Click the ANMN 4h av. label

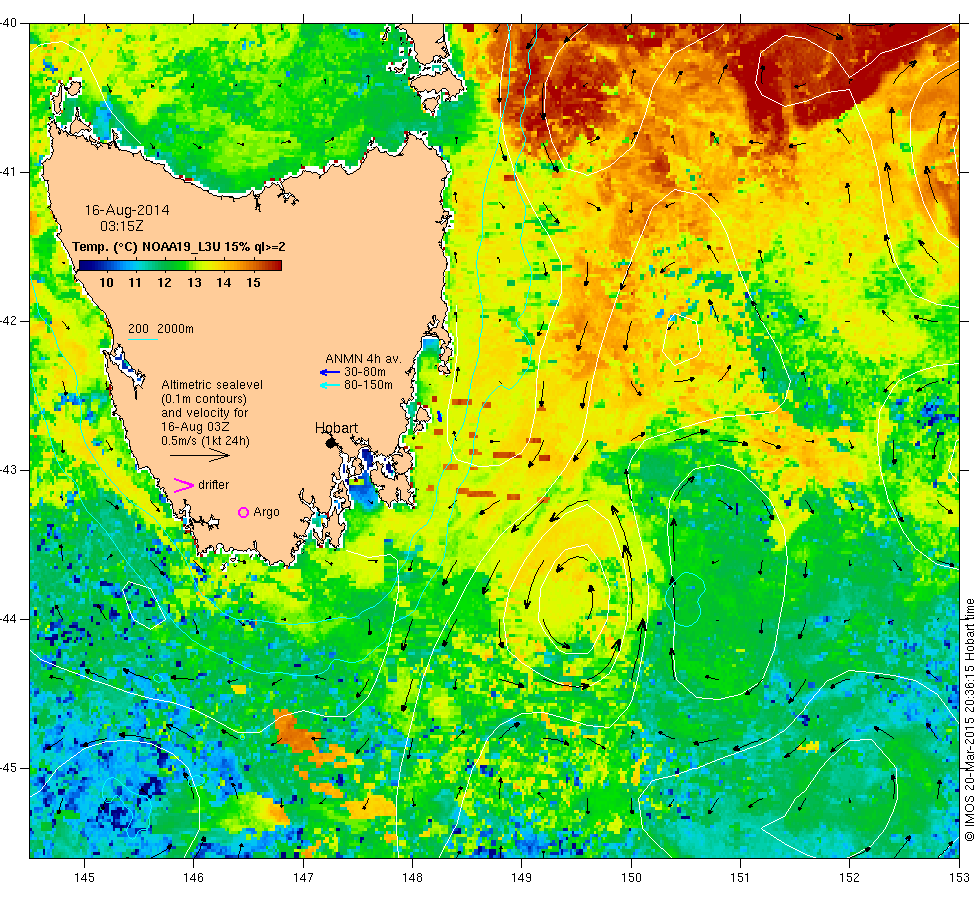[363, 359]
